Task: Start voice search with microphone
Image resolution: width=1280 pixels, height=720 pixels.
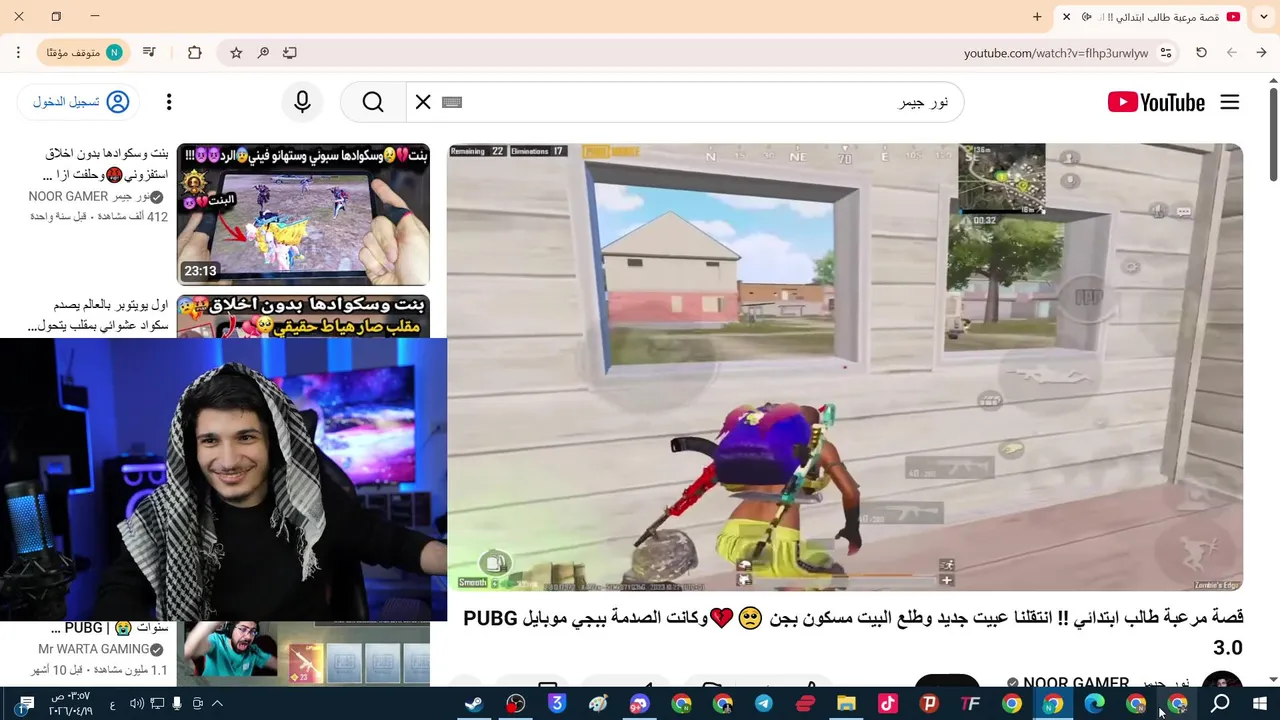Action: pyautogui.click(x=302, y=102)
